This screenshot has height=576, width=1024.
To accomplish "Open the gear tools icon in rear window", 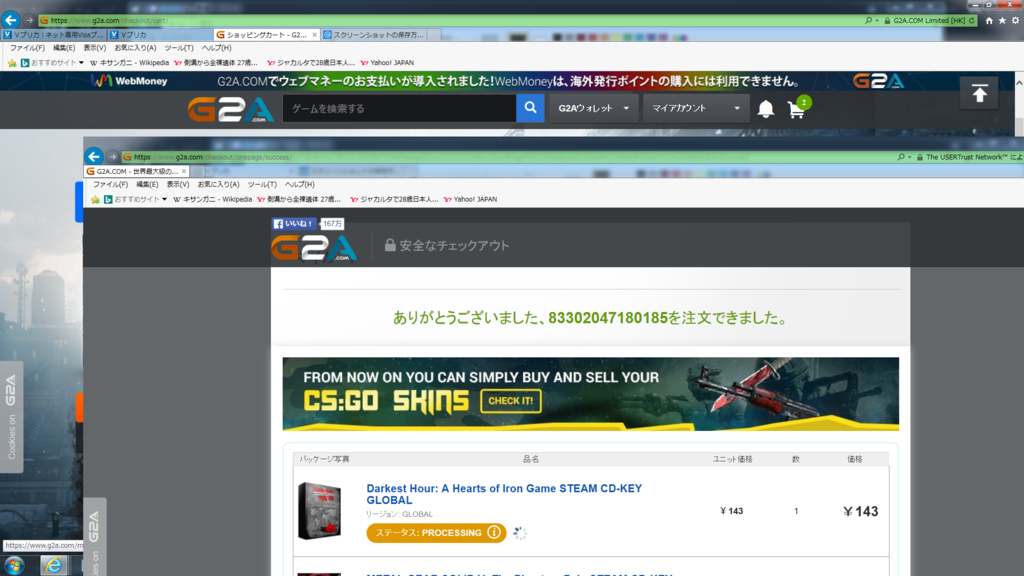I will tap(1016, 20).
